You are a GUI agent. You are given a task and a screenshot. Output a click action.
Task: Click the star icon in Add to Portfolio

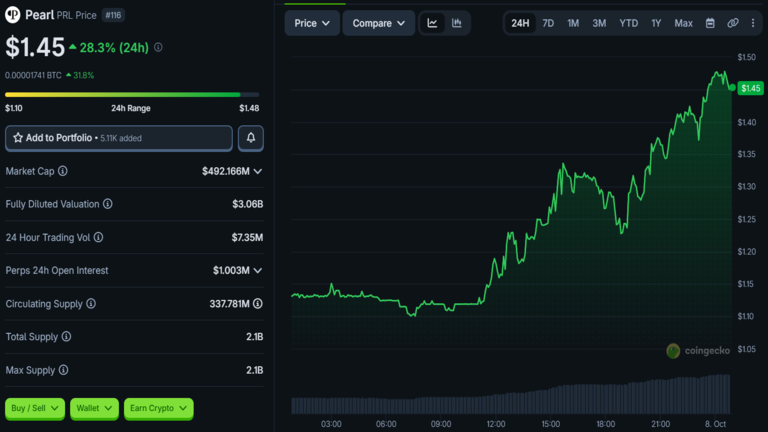click(18, 138)
